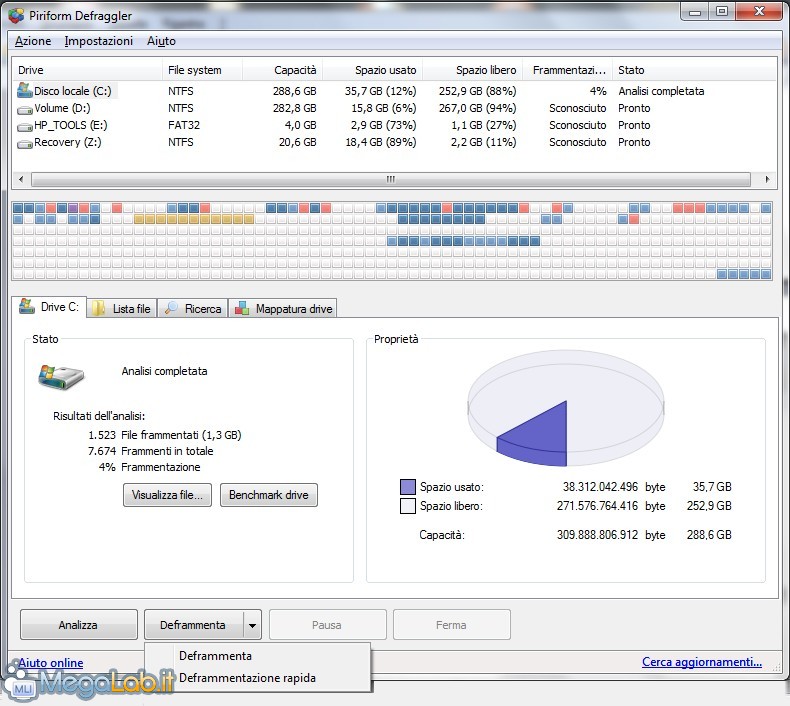Click the HP_TOOLS (E:) drive icon
This screenshot has height=706, width=790.
coord(25,125)
